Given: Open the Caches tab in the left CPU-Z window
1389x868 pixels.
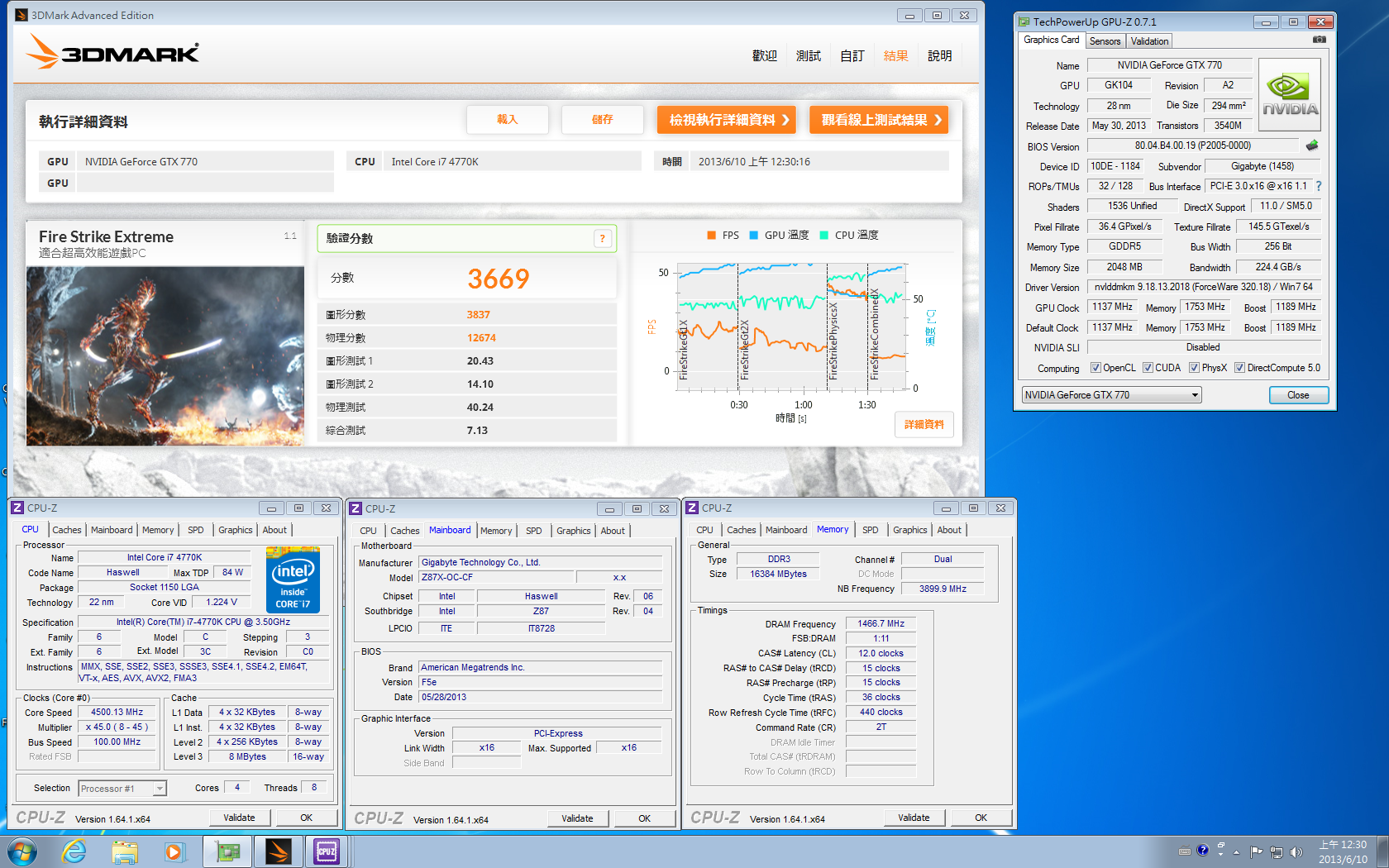Looking at the screenshot, I should (x=67, y=530).
